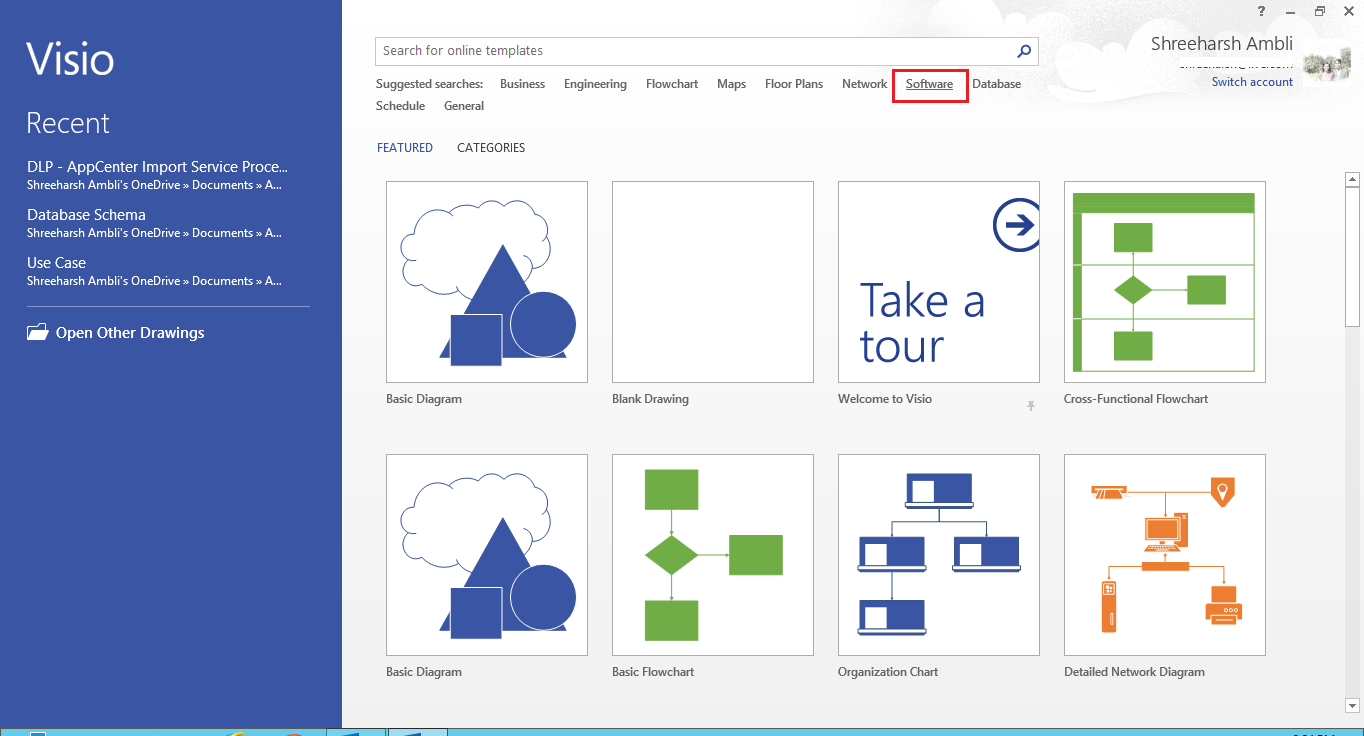
Task: Choose the Cross-Functional Flowchart template
Action: tap(1165, 282)
